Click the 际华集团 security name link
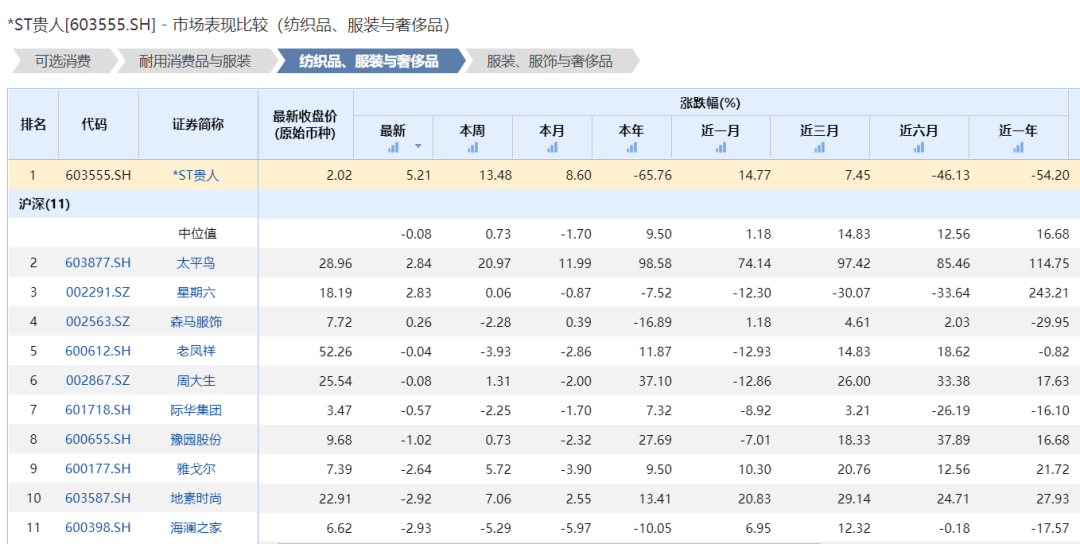The height and width of the screenshot is (544, 1080). pyautogui.click(x=196, y=410)
